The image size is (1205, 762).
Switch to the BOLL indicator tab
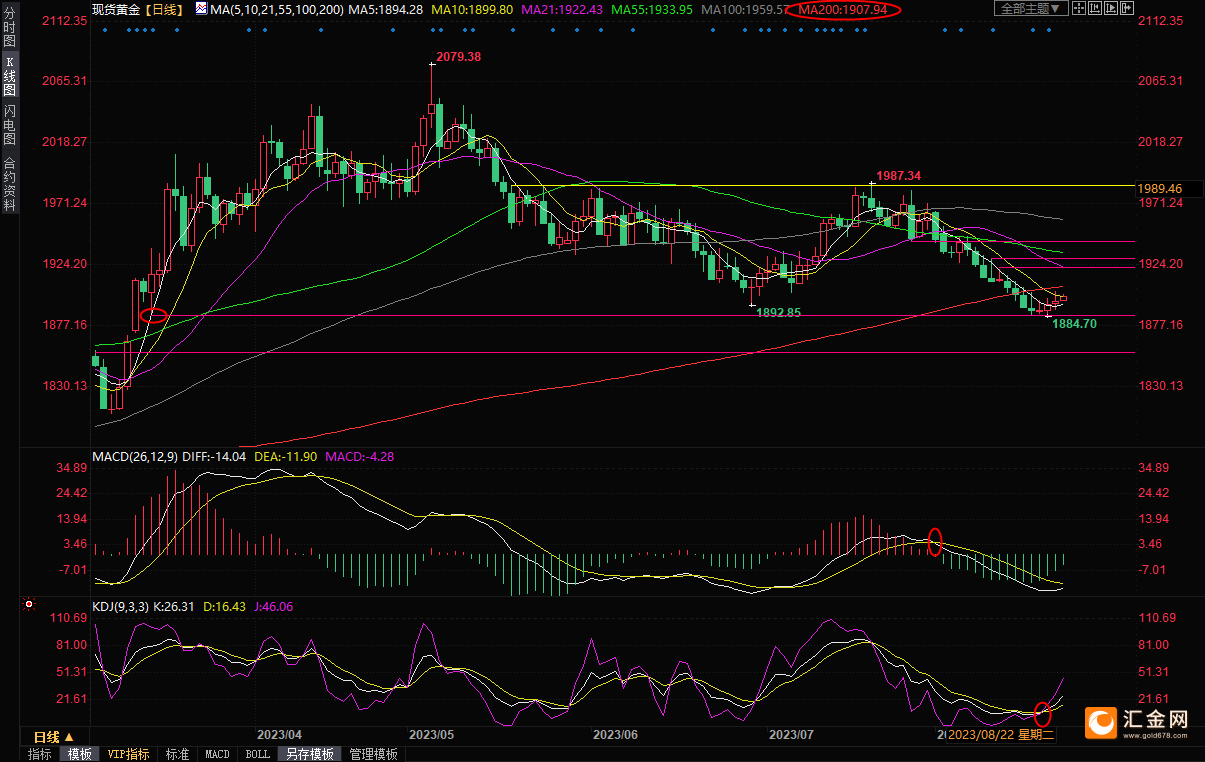tap(257, 754)
